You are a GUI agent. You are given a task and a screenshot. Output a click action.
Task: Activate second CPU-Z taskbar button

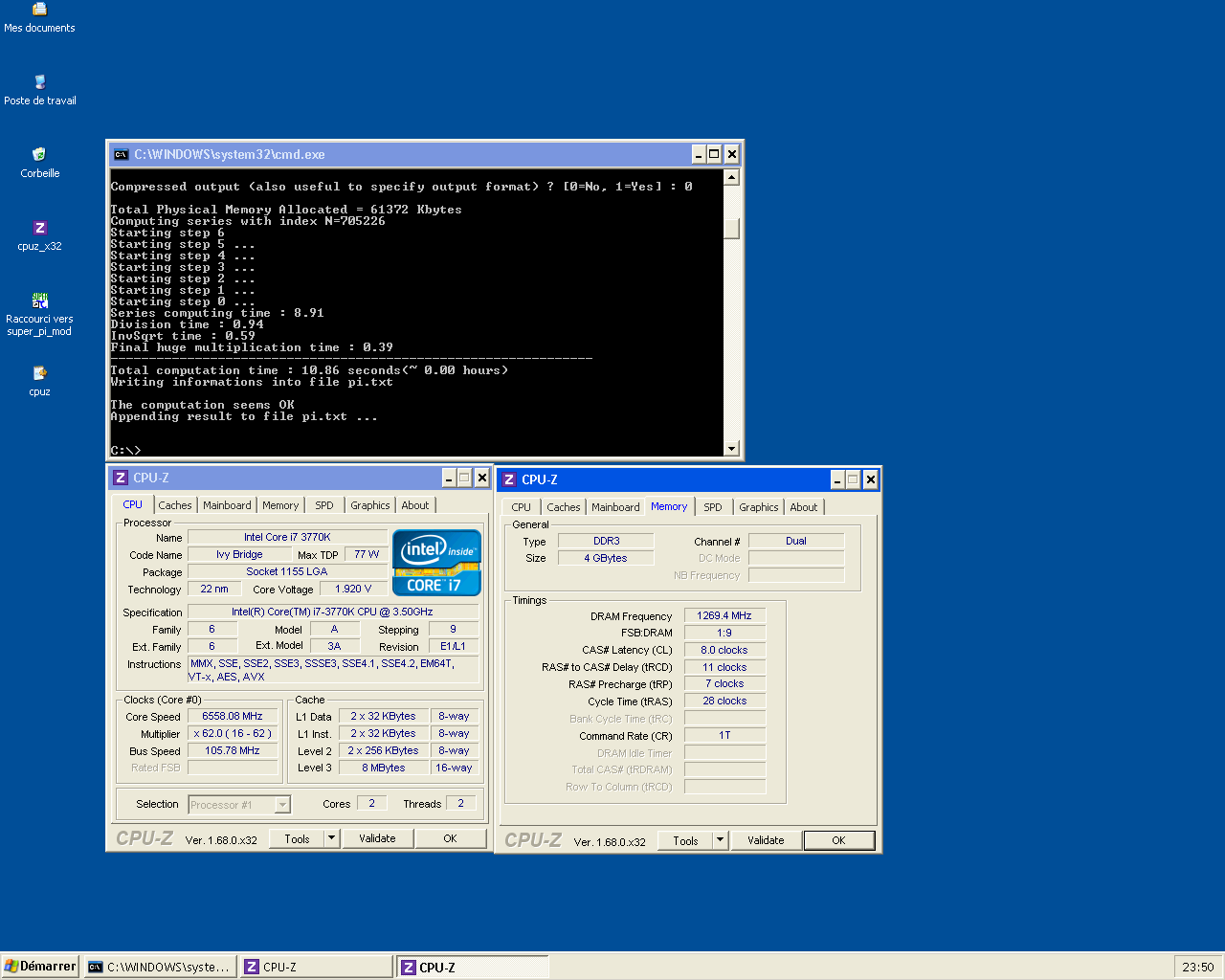coord(472,967)
